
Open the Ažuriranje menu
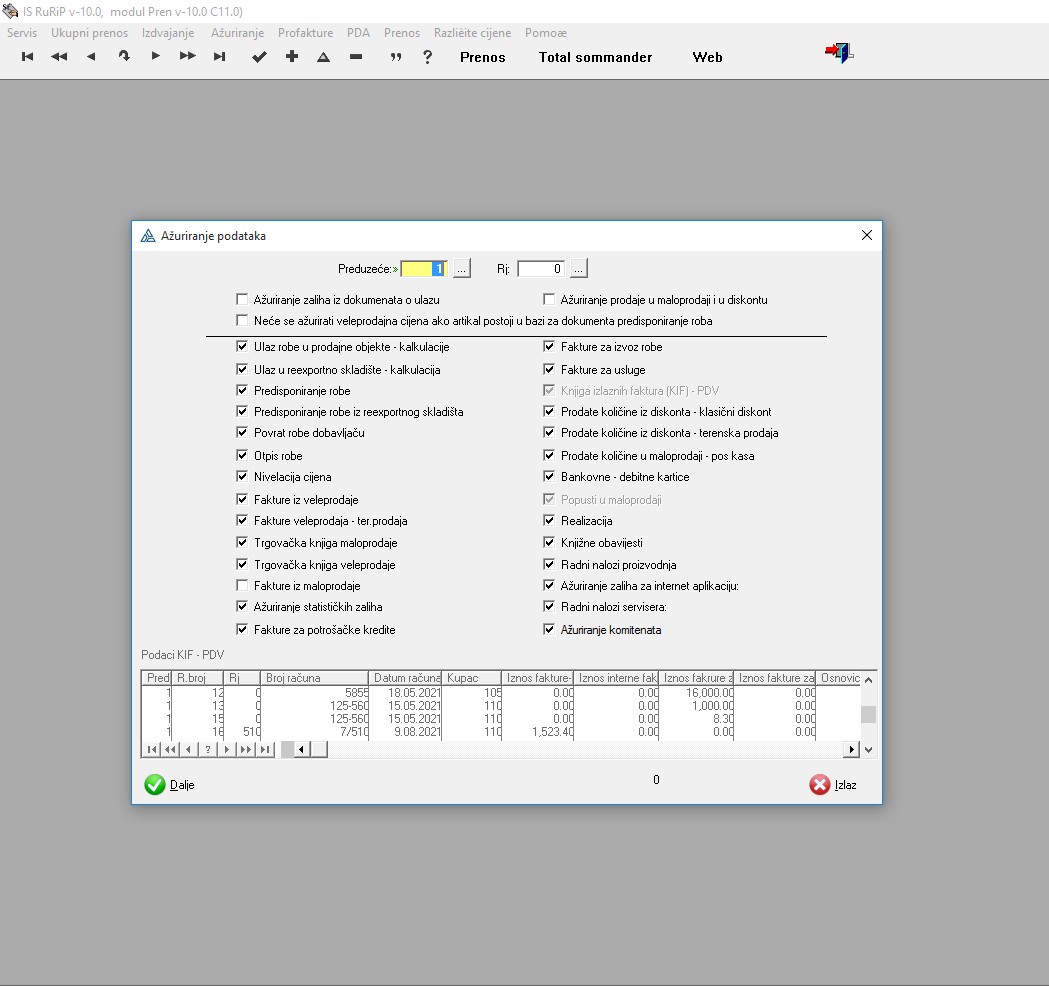point(237,33)
